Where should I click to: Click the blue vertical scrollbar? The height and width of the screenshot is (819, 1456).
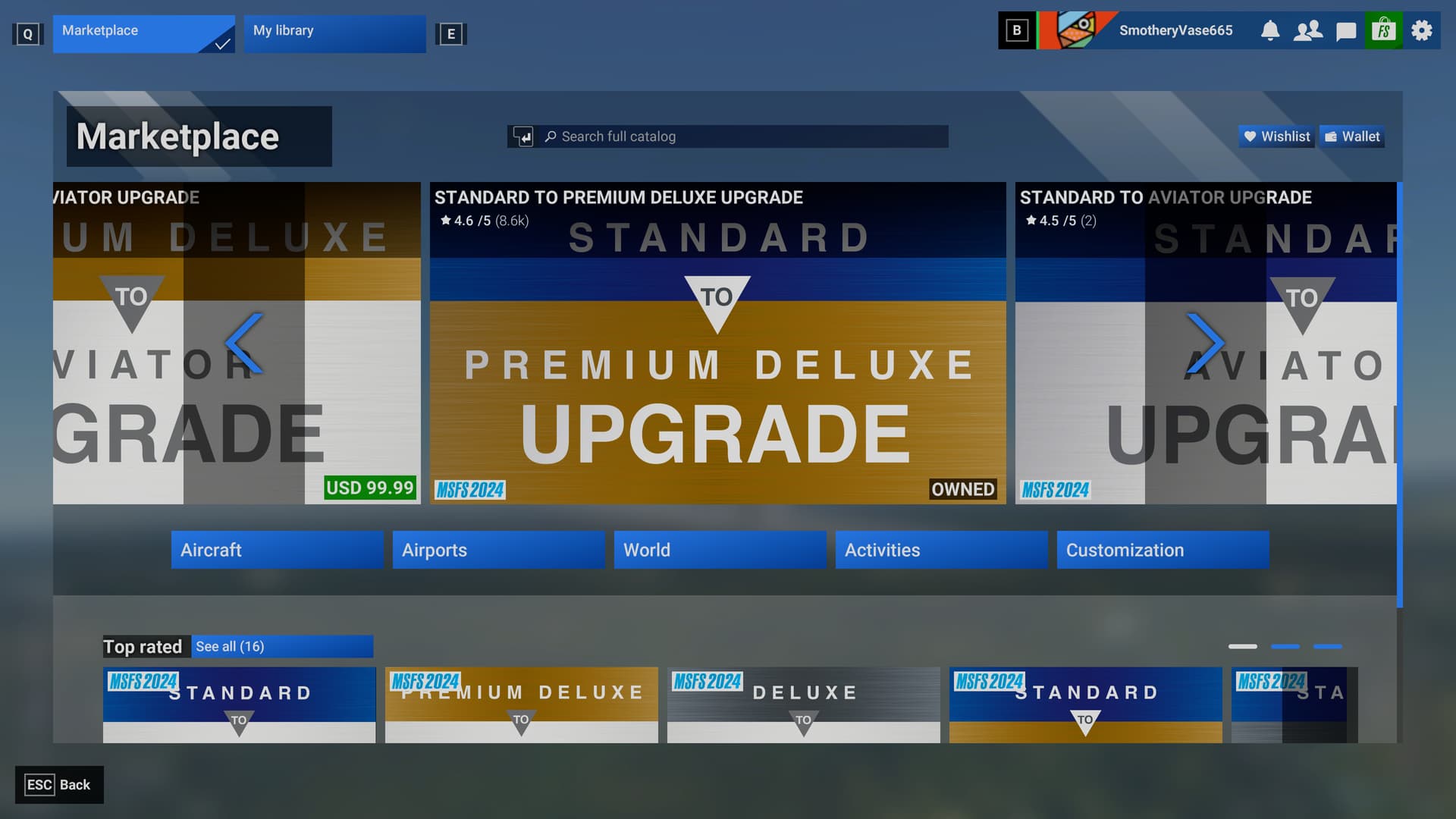1400,394
